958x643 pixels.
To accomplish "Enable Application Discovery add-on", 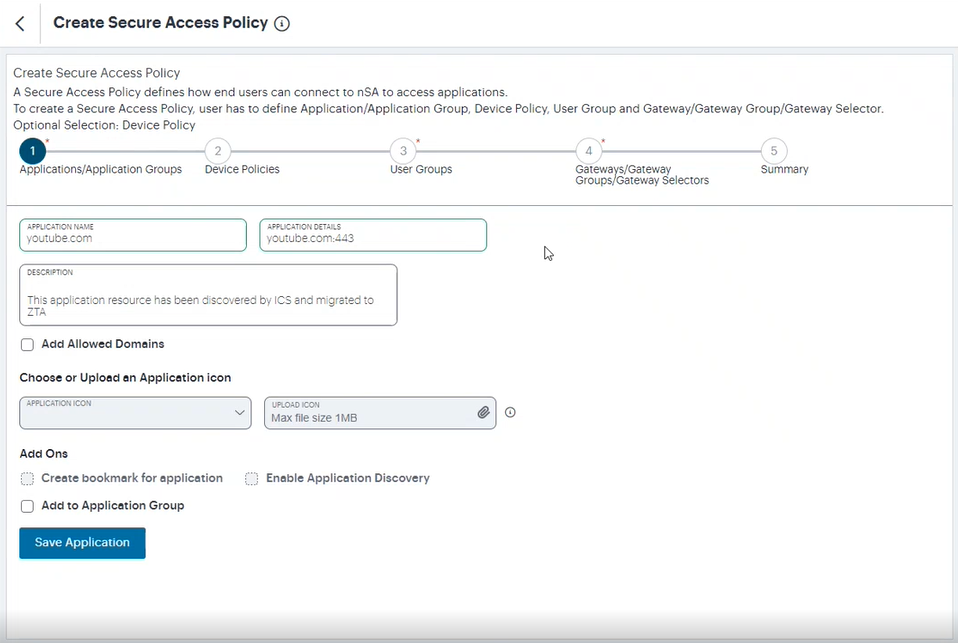I will tap(251, 478).
